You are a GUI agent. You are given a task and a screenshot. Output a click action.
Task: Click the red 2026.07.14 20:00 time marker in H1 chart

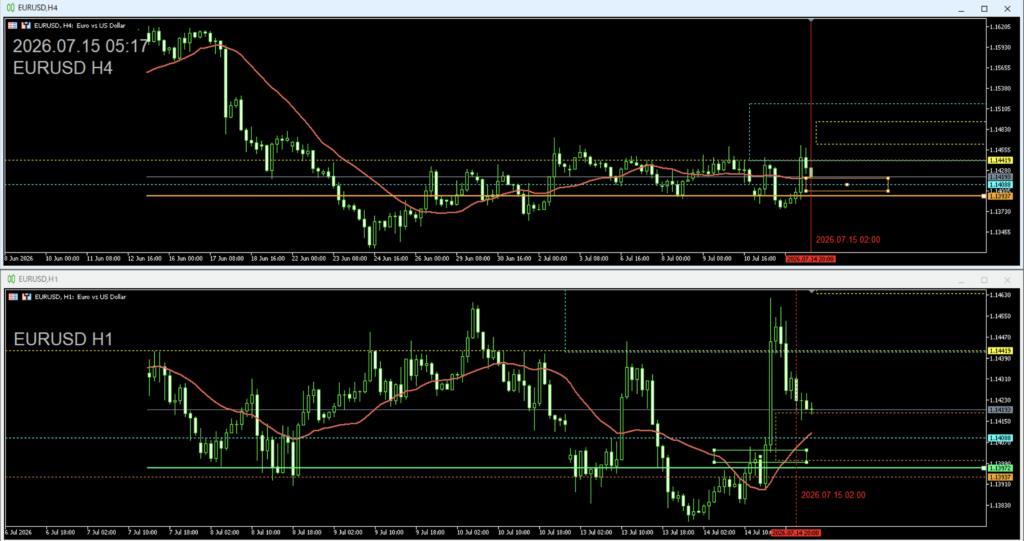tap(795, 533)
